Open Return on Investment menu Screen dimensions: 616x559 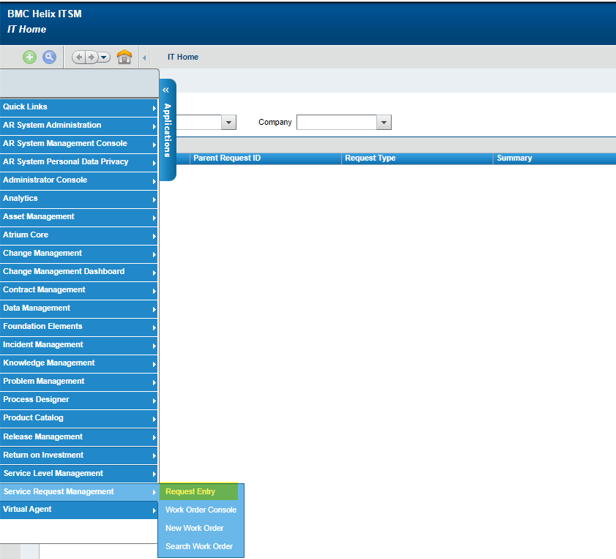[x=79, y=455]
